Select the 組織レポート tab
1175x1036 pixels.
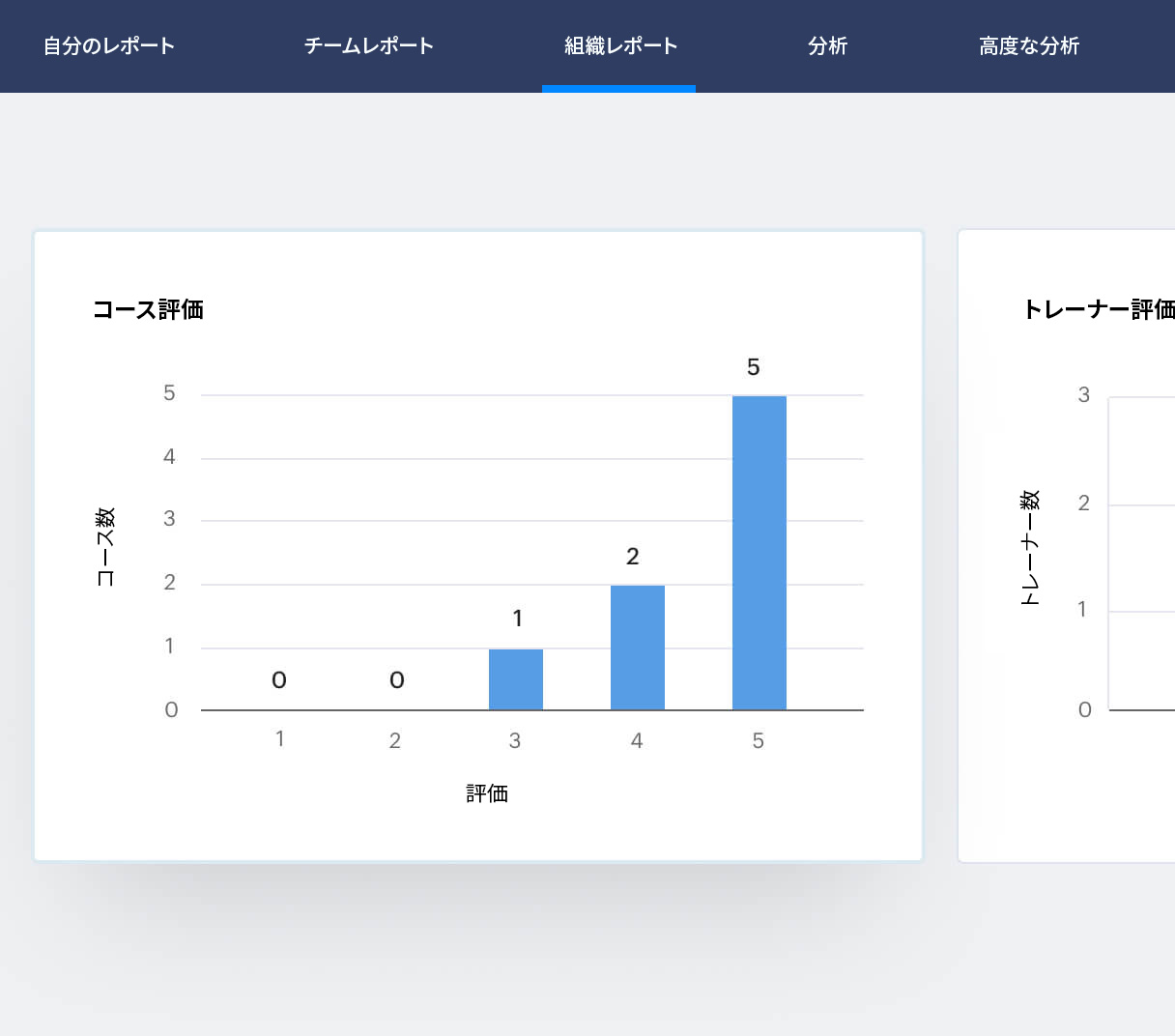click(x=618, y=45)
